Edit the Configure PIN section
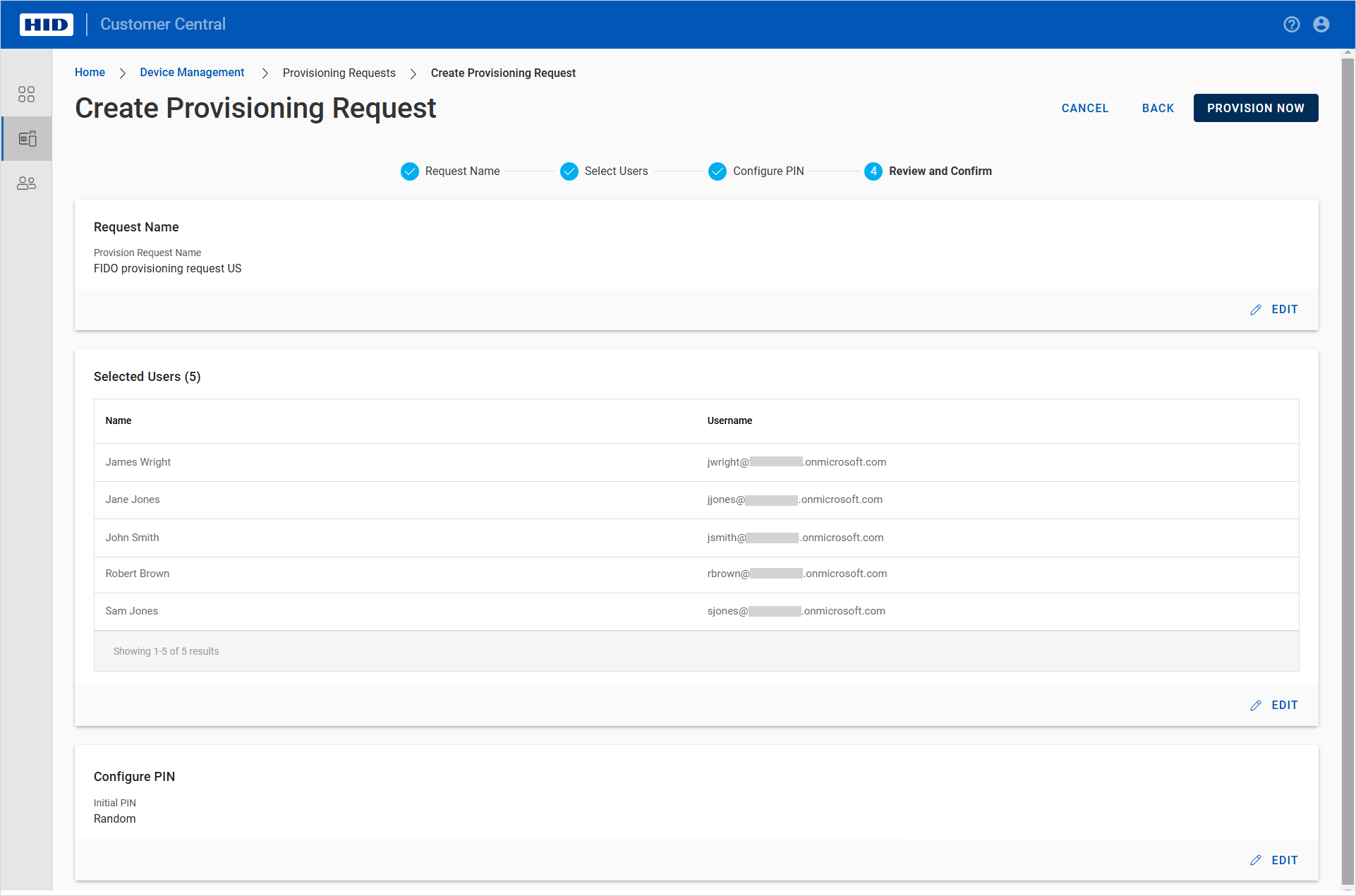Image resolution: width=1356 pixels, height=896 pixels. pyautogui.click(x=1274, y=861)
